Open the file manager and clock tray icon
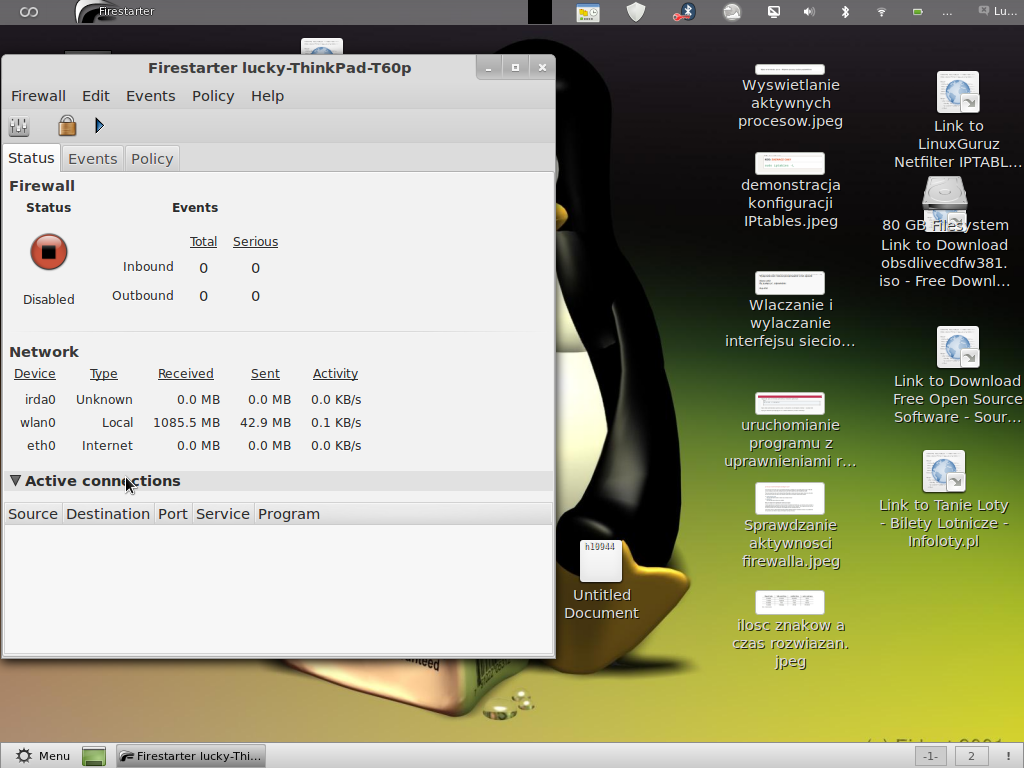This screenshot has width=1024, height=768. (588, 12)
